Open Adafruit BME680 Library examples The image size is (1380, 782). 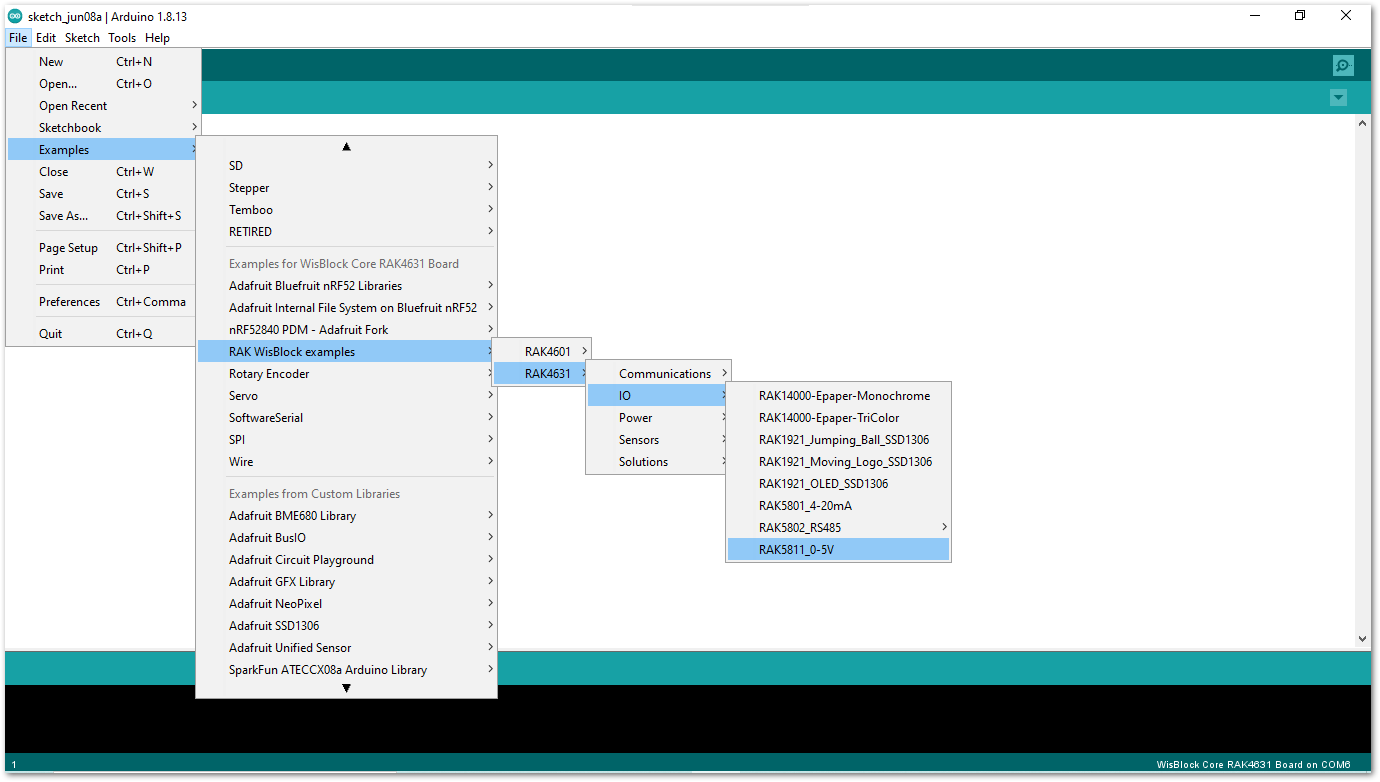pos(346,516)
